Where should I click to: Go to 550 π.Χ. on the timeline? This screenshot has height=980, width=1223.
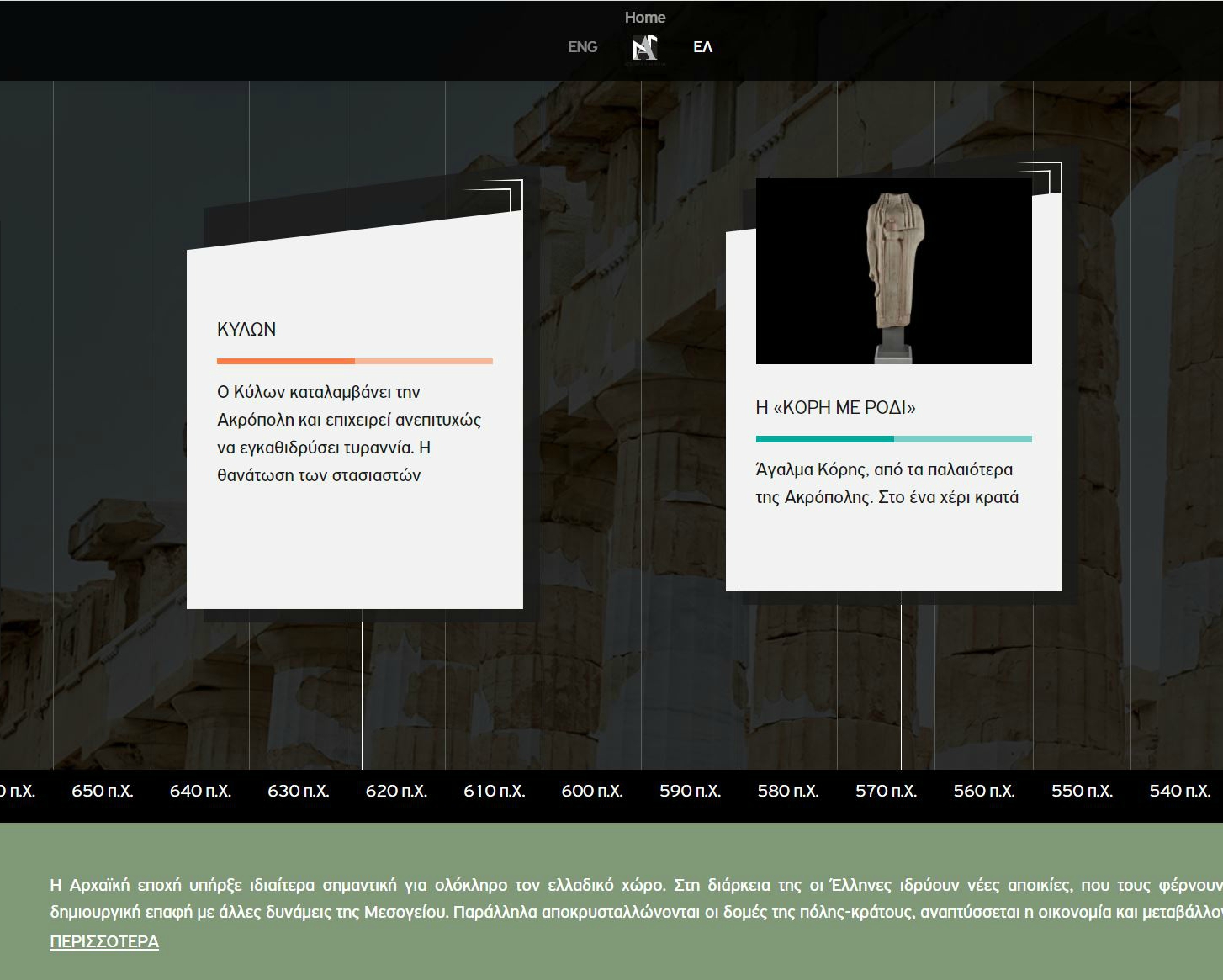coord(1082,791)
